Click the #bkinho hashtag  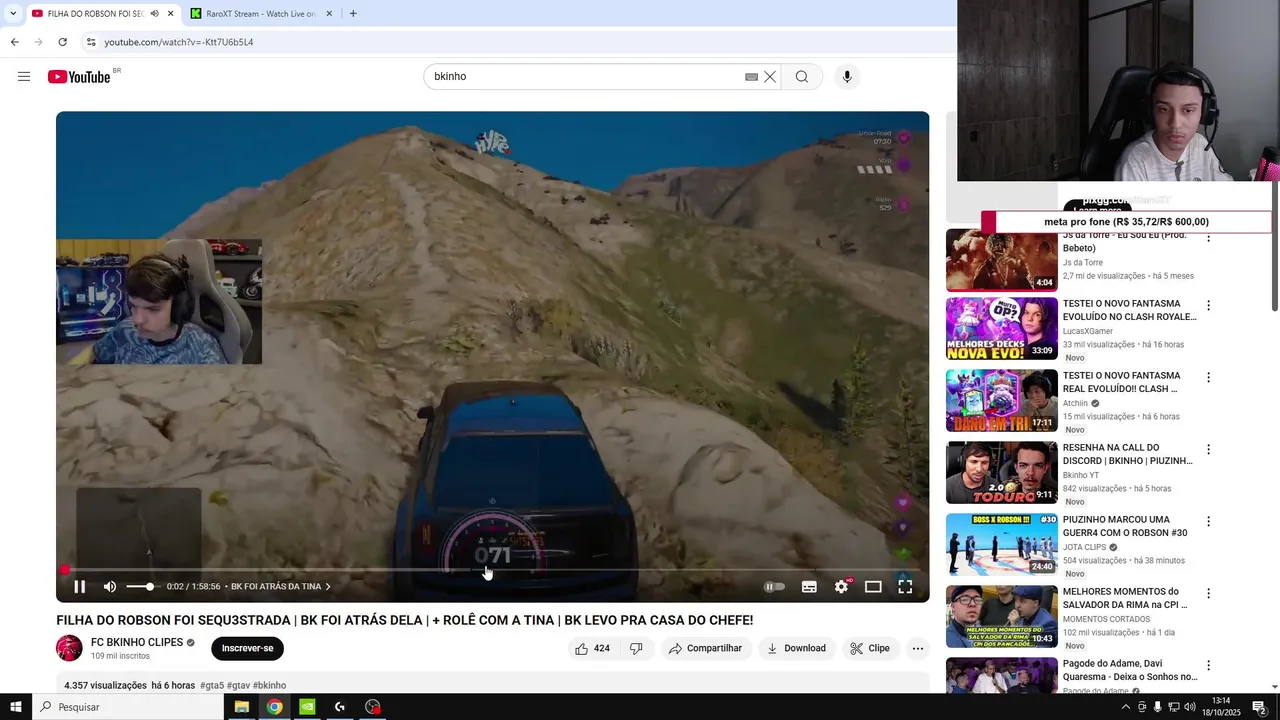(x=270, y=686)
